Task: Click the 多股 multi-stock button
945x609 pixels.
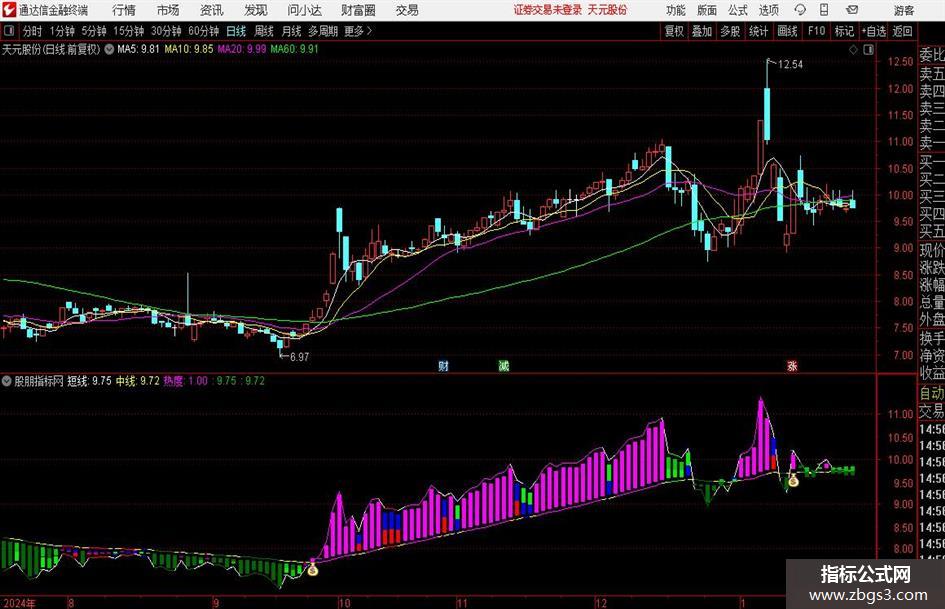Action: (x=730, y=31)
